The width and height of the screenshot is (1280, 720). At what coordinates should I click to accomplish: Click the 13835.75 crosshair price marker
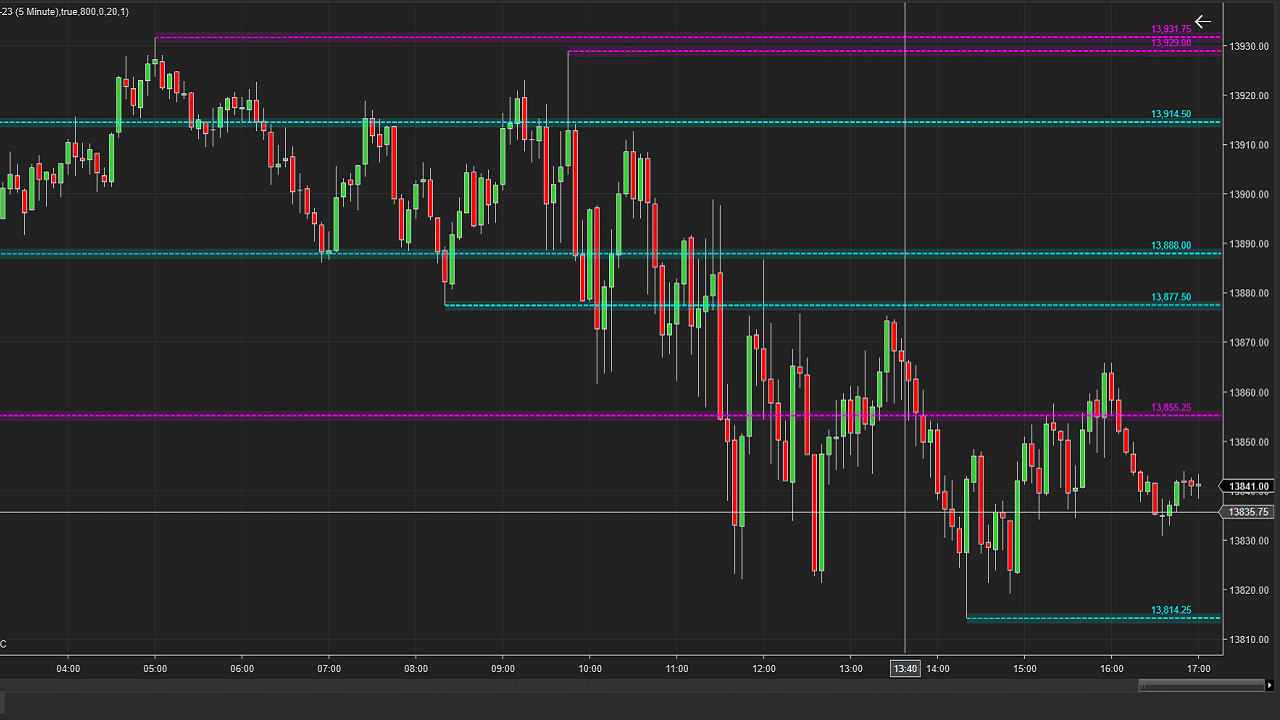tap(1248, 512)
